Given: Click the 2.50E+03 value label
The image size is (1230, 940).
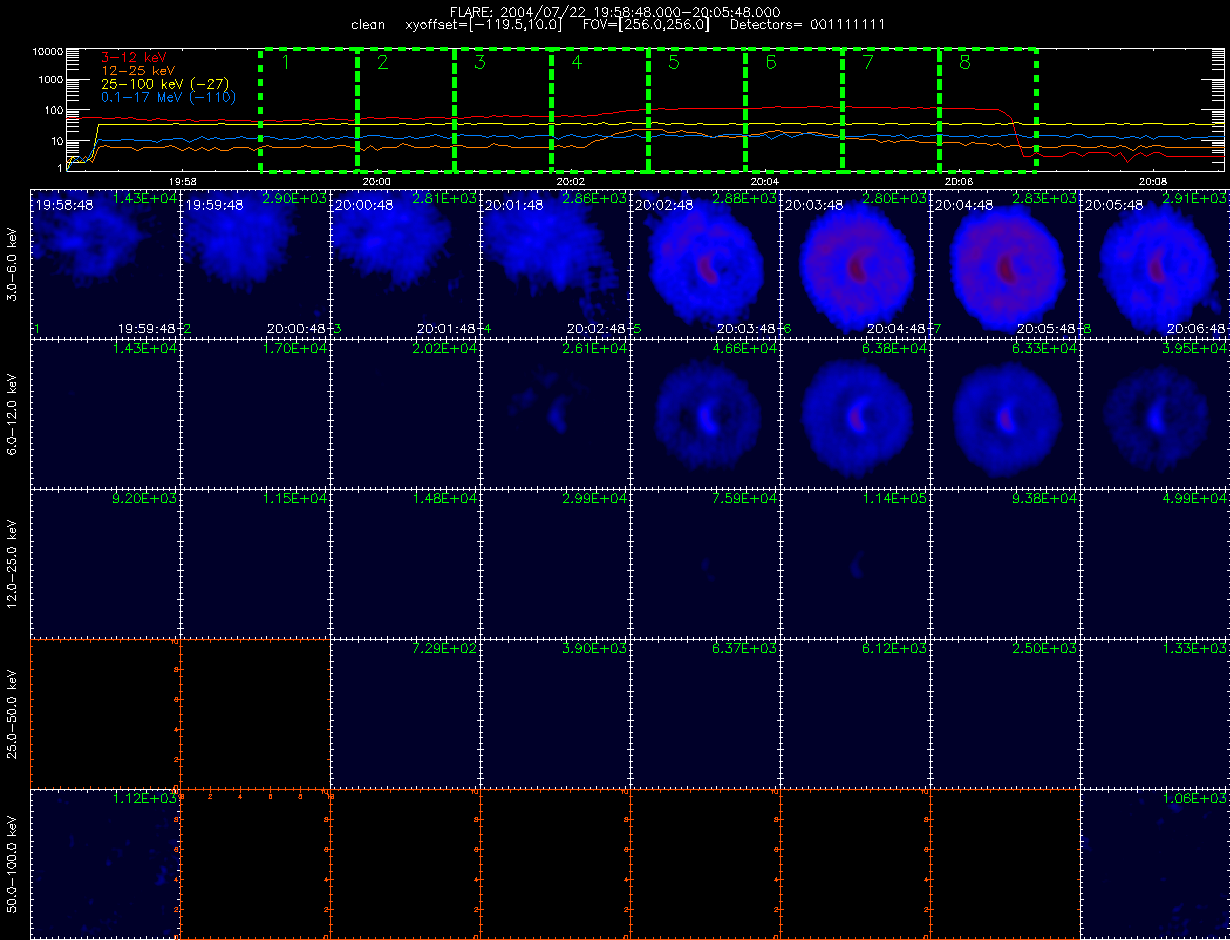Looking at the screenshot, I should (1045, 648).
